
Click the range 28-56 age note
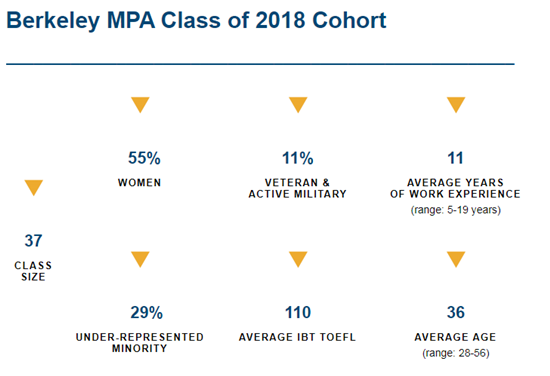[x=456, y=353]
